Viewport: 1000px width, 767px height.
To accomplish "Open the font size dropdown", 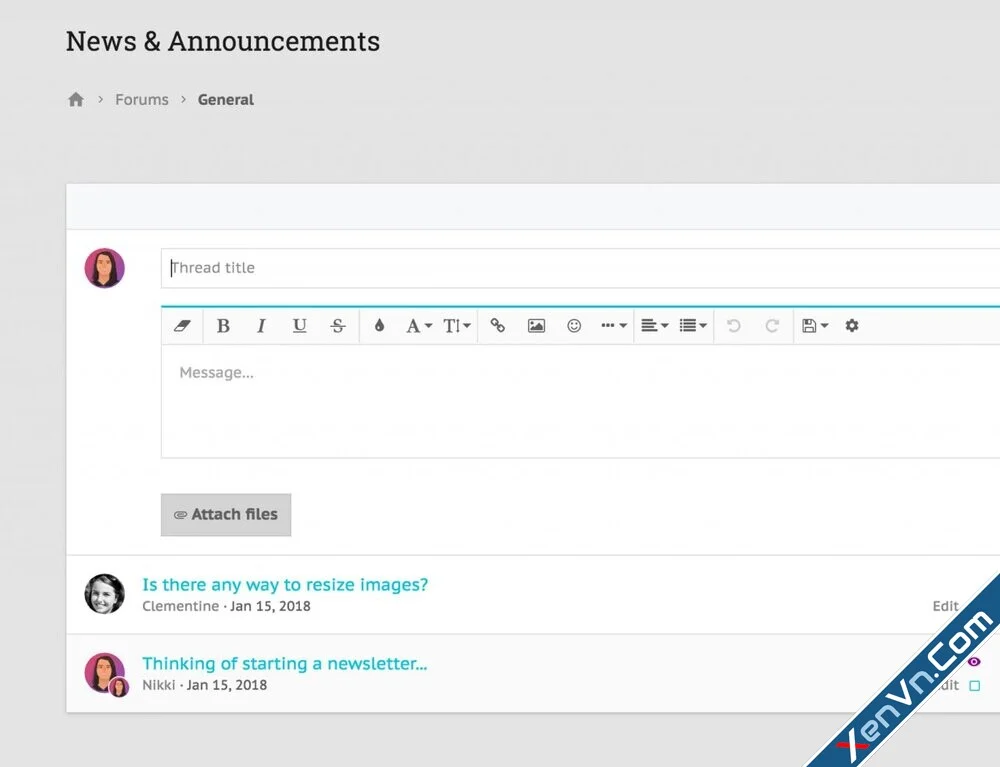I will tap(457, 326).
